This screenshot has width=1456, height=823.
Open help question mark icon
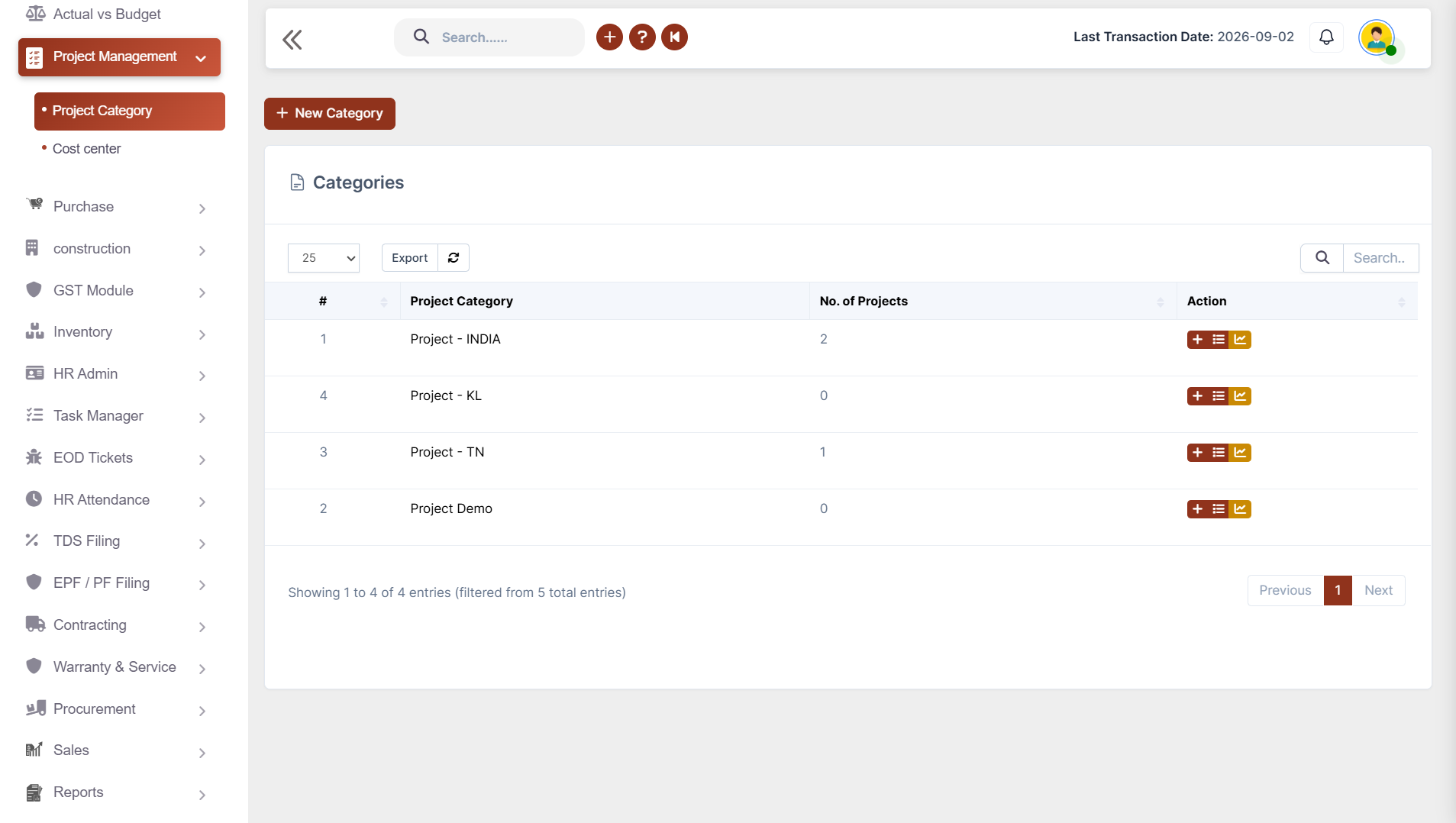(x=642, y=37)
